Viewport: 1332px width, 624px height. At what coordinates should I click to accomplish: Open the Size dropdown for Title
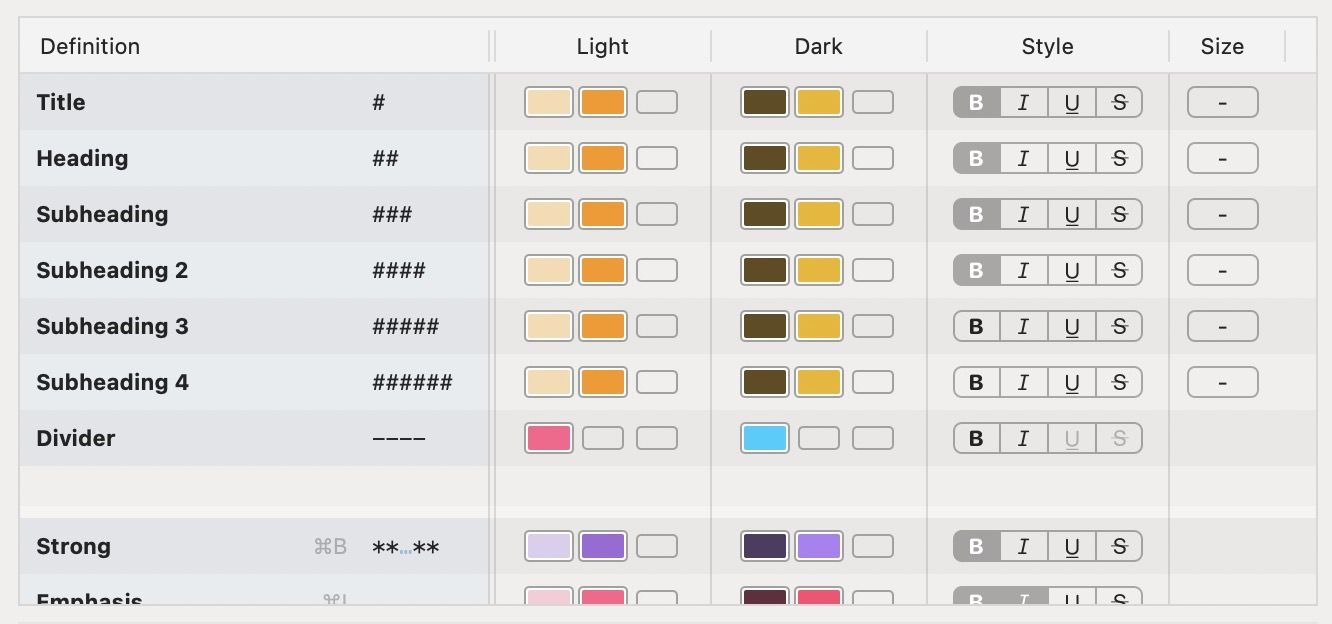[x=1222, y=102]
